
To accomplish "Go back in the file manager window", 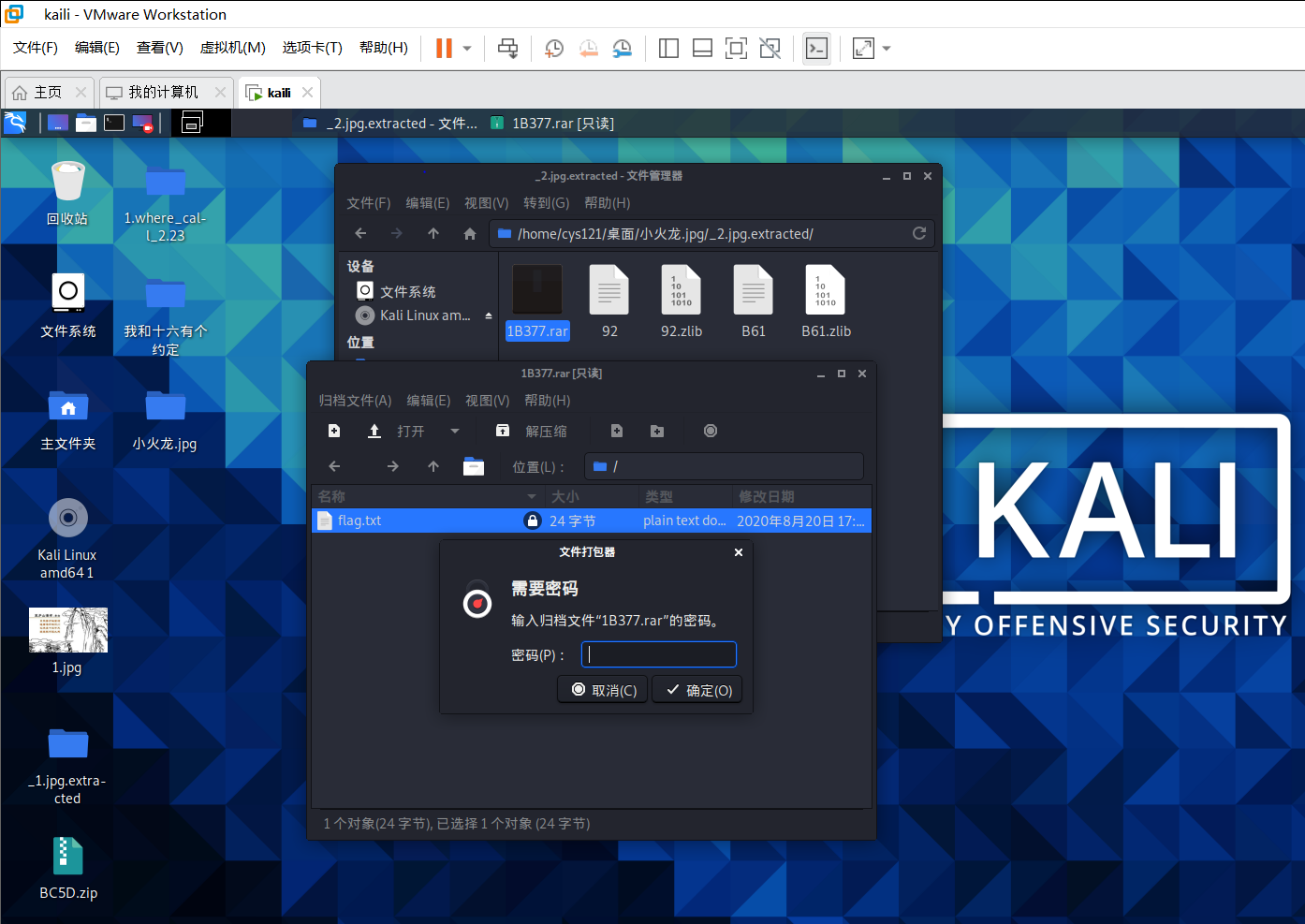I will pyautogui.click(x=360, y=233).
